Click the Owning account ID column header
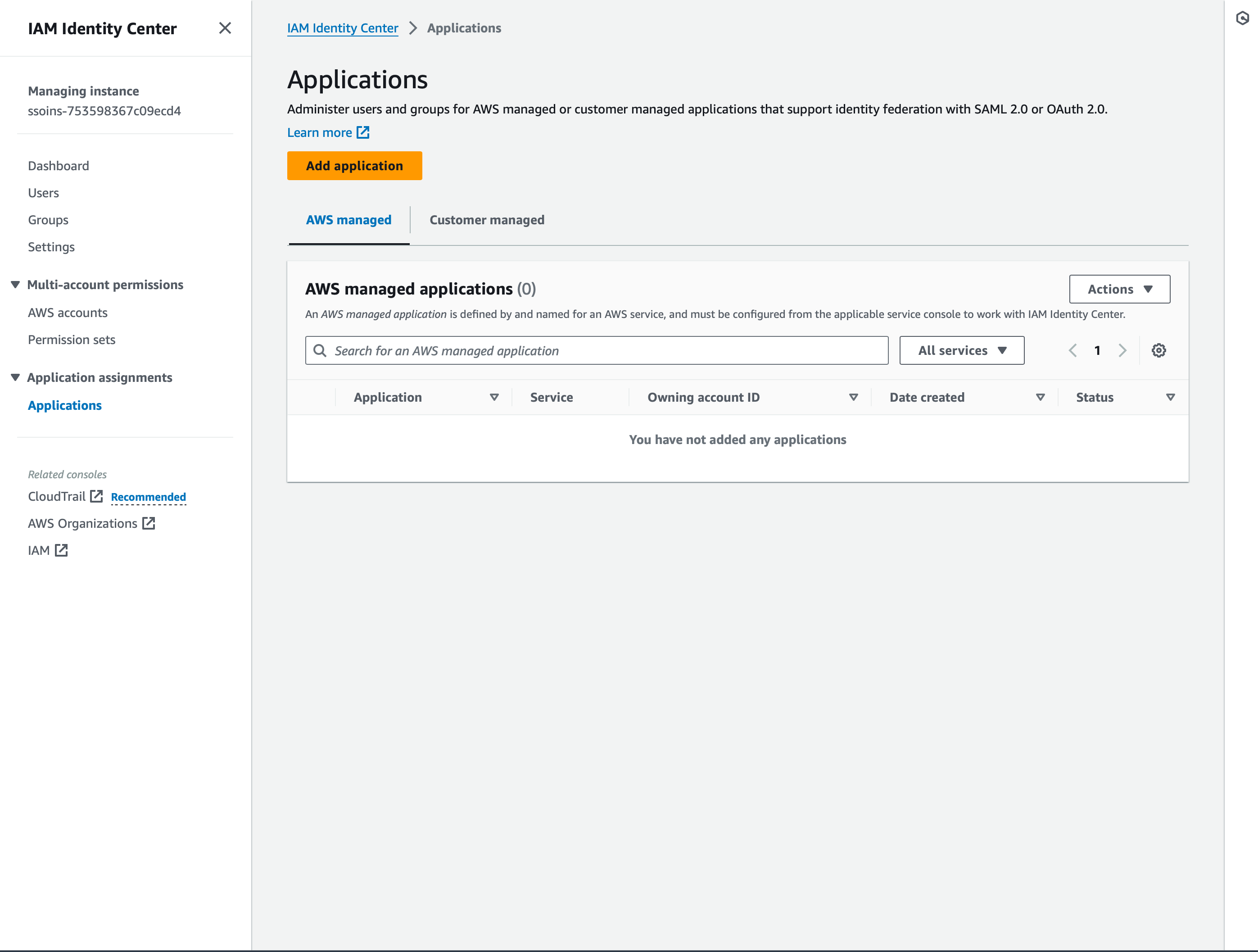The width and height of the screenshot is (1258, 952). (703, 398)
